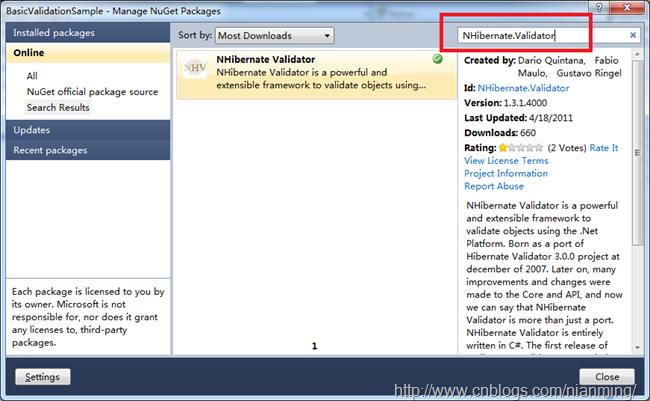Clear search with the X icon
This screenshot has height=401, width=650.
tap(633, 35)
